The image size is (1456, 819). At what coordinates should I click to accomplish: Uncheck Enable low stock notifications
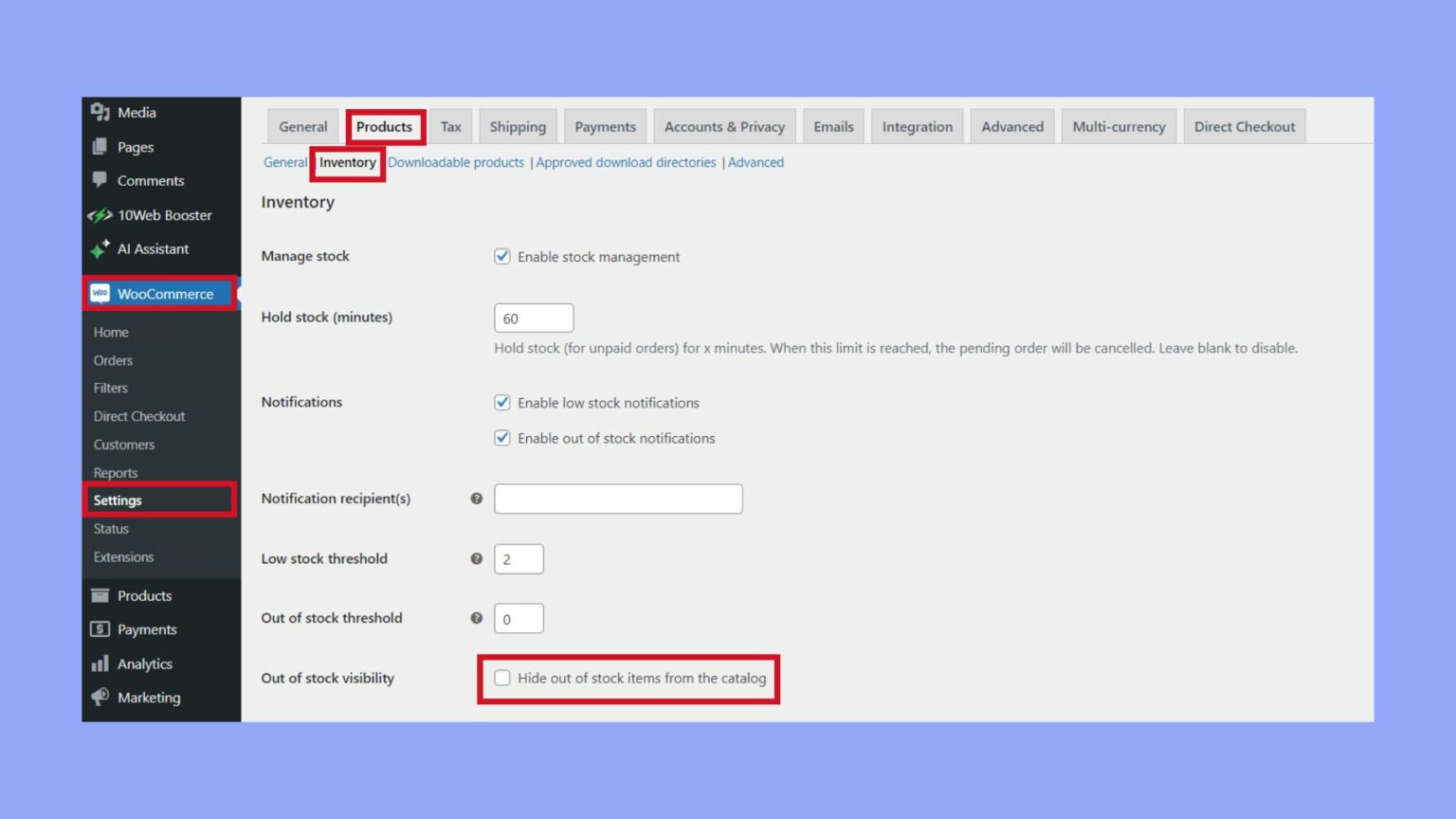pyautogui.click(x=501, y=402)
